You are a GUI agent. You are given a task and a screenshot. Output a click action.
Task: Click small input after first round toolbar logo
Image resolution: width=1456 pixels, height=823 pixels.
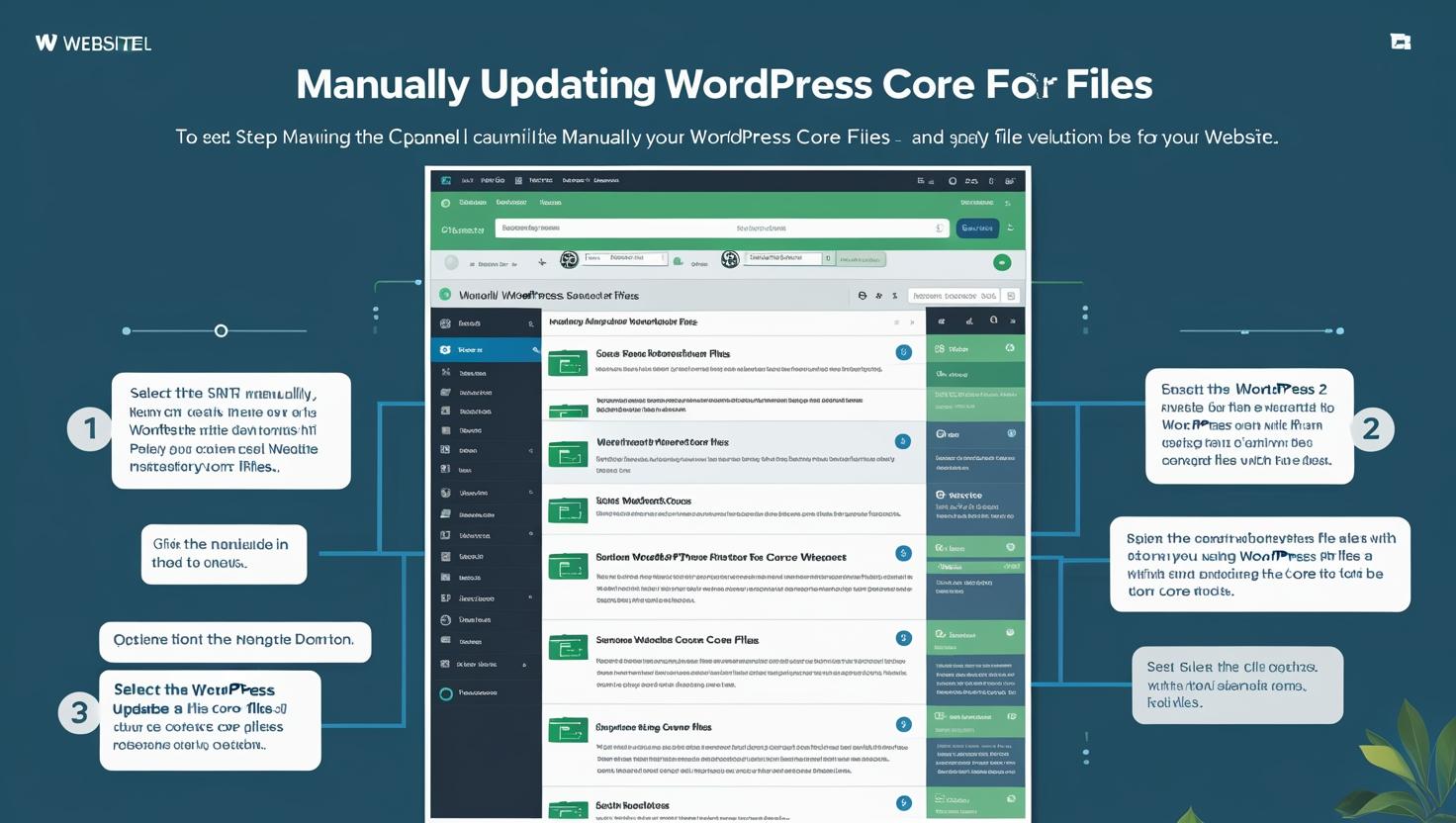coord(625,258)
